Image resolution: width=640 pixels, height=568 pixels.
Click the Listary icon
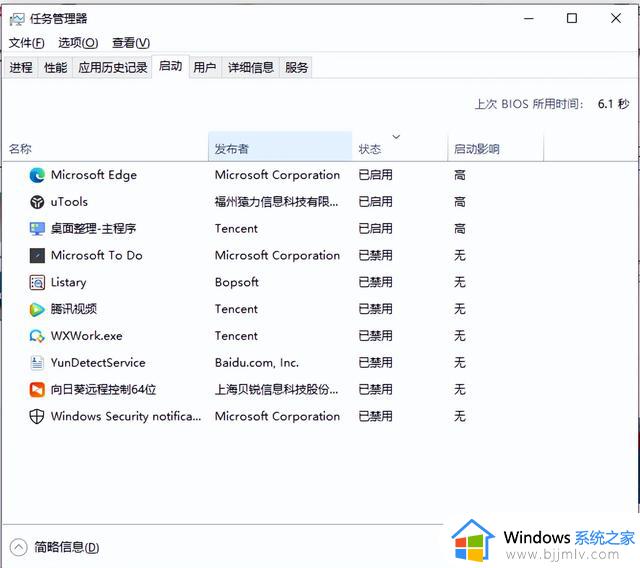click(x=37, y=282)
